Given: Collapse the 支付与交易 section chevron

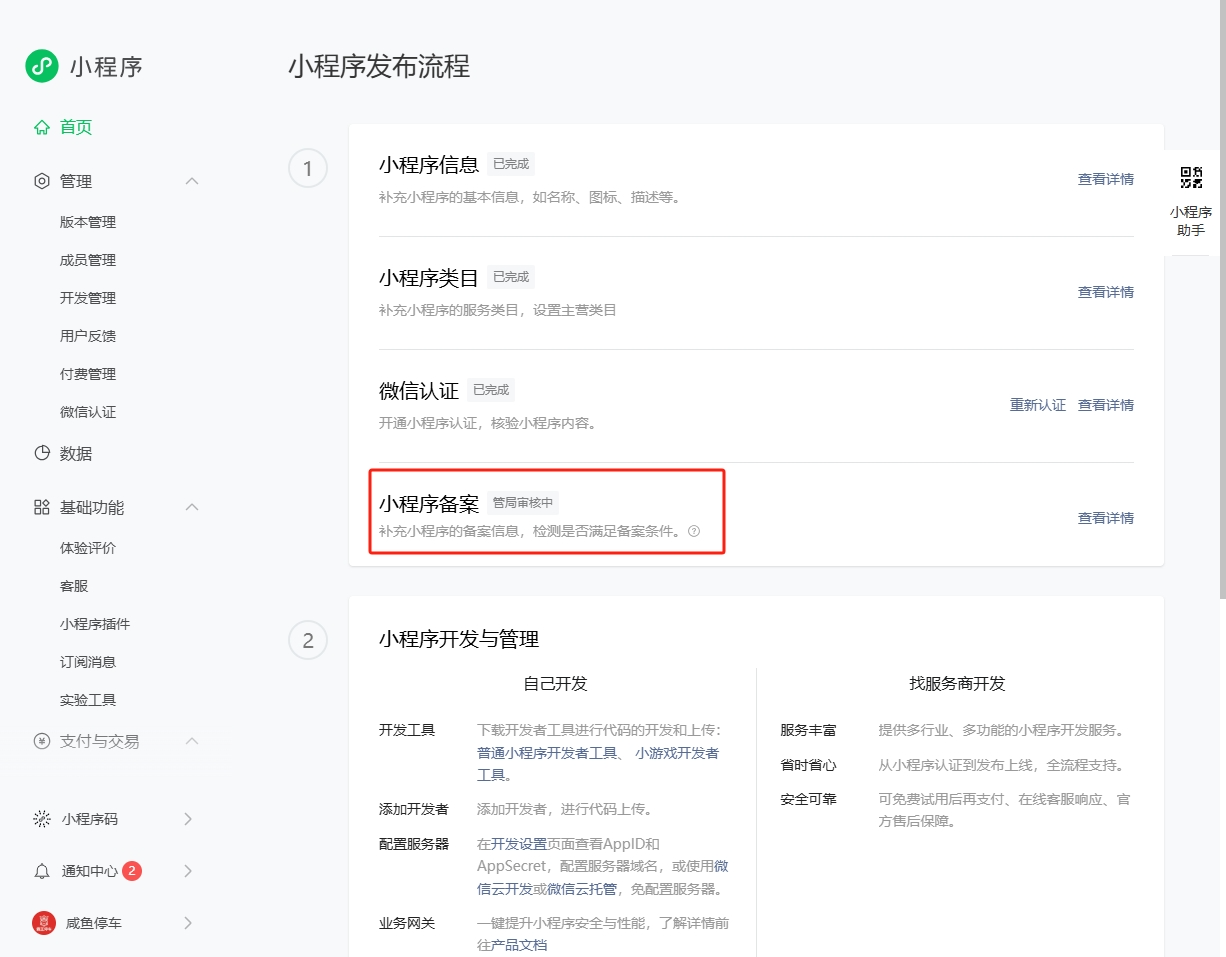Looking at the screenshot, I should click(192, 741).
